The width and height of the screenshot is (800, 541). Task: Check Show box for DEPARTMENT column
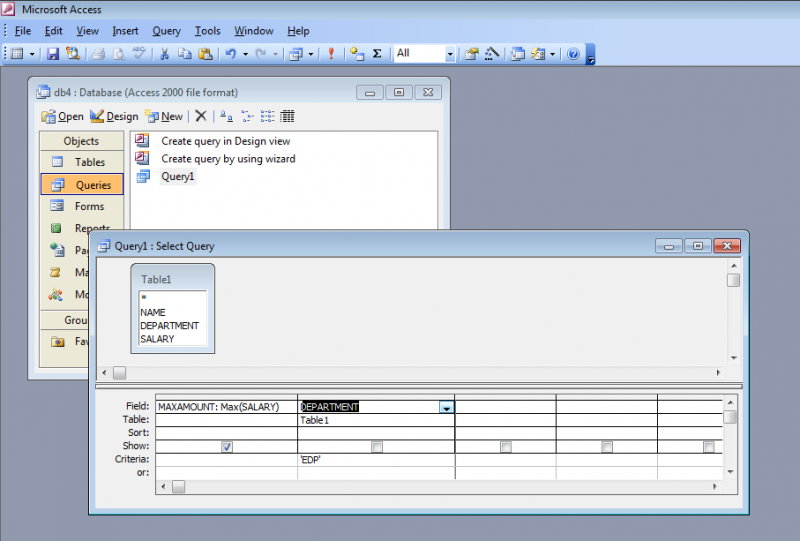(377, 446)
